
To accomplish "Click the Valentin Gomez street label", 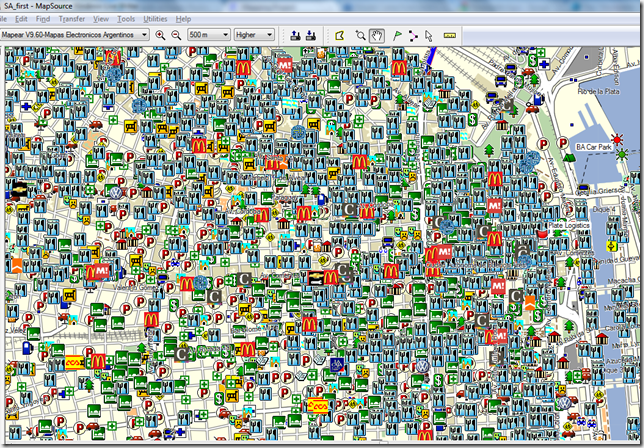I will click(137, 287).
